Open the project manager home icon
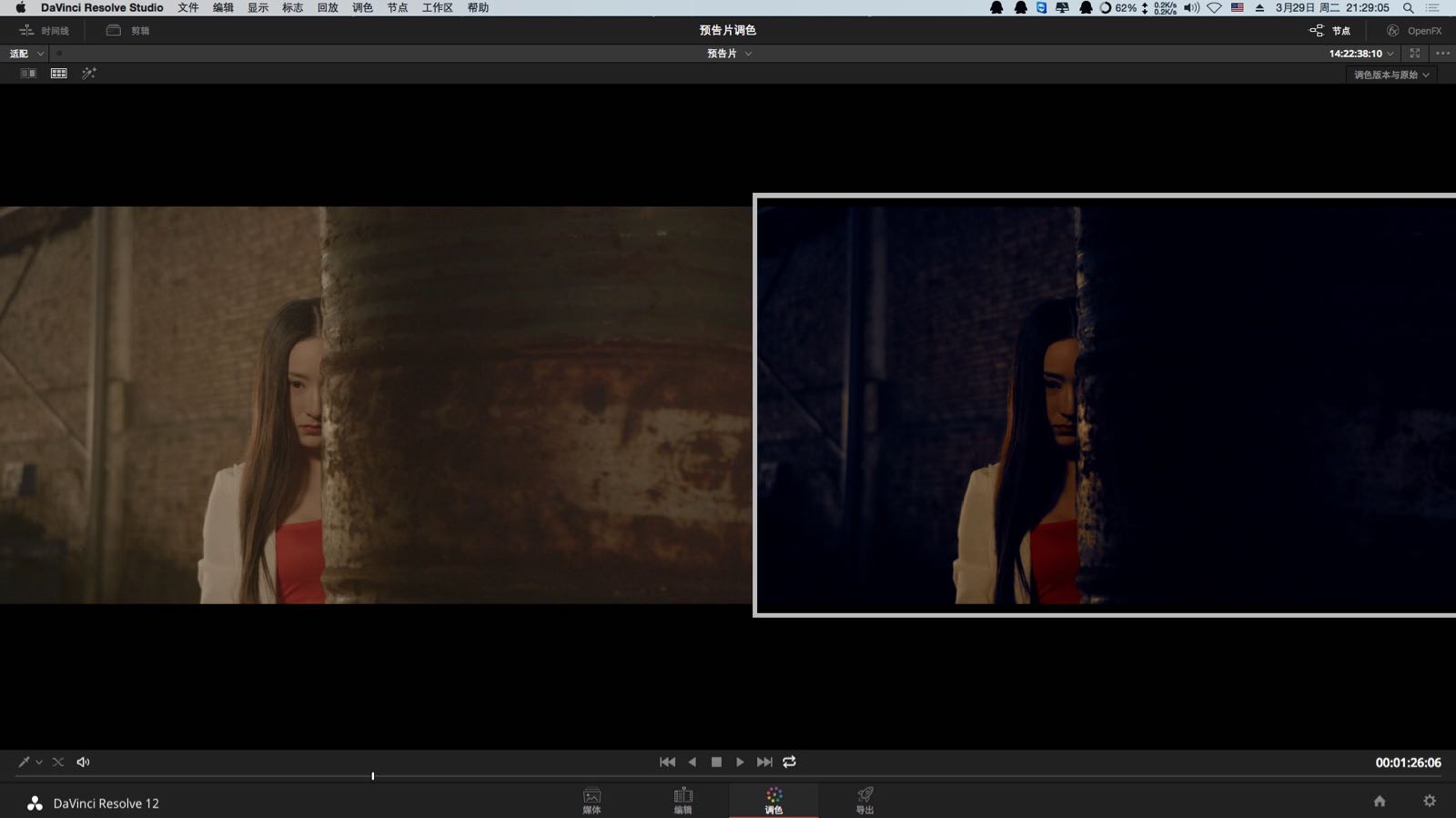1456x818 pixels. tap(1380, 802)
